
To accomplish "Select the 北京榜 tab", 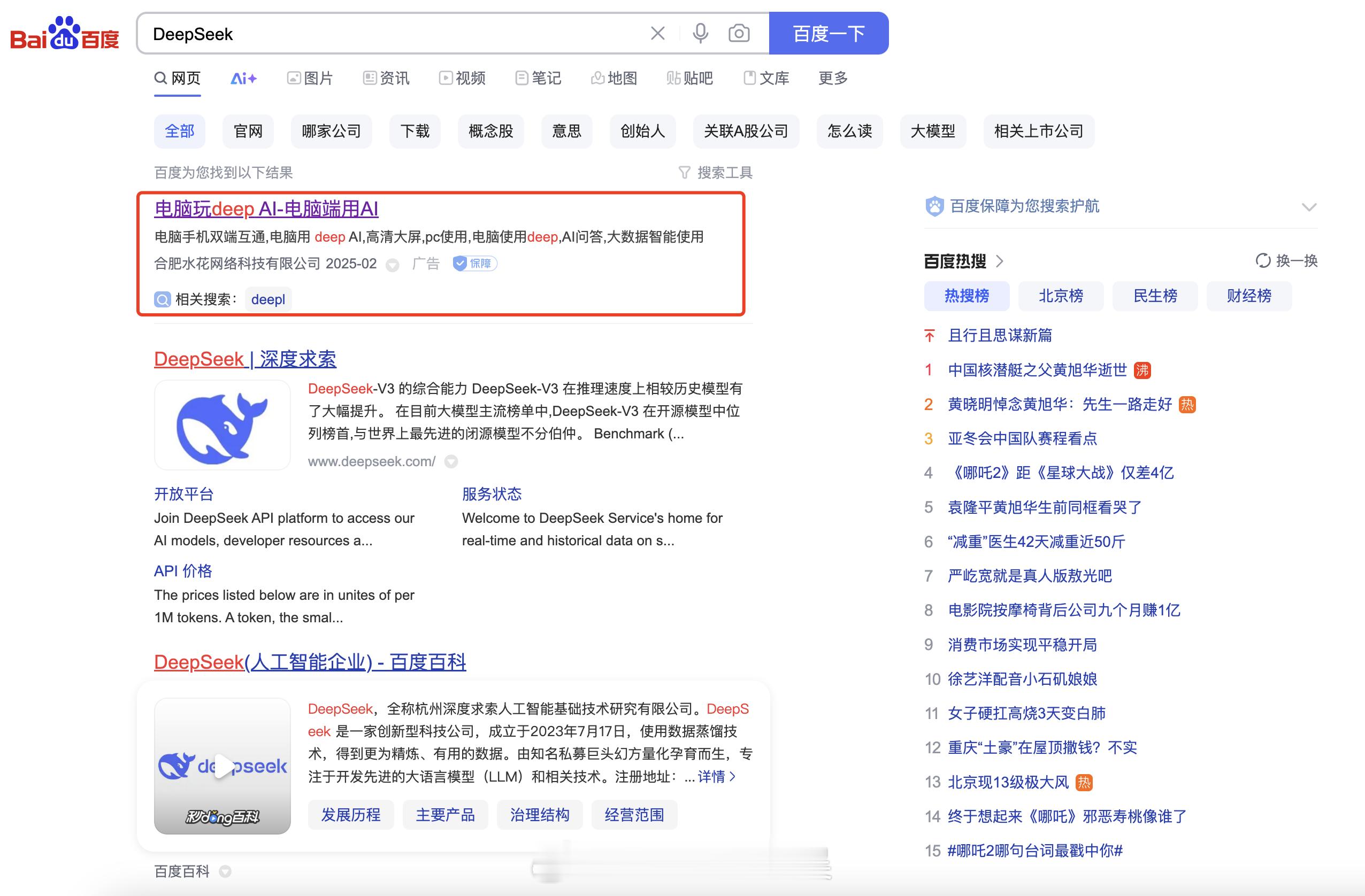I will tap(1061, 296).
